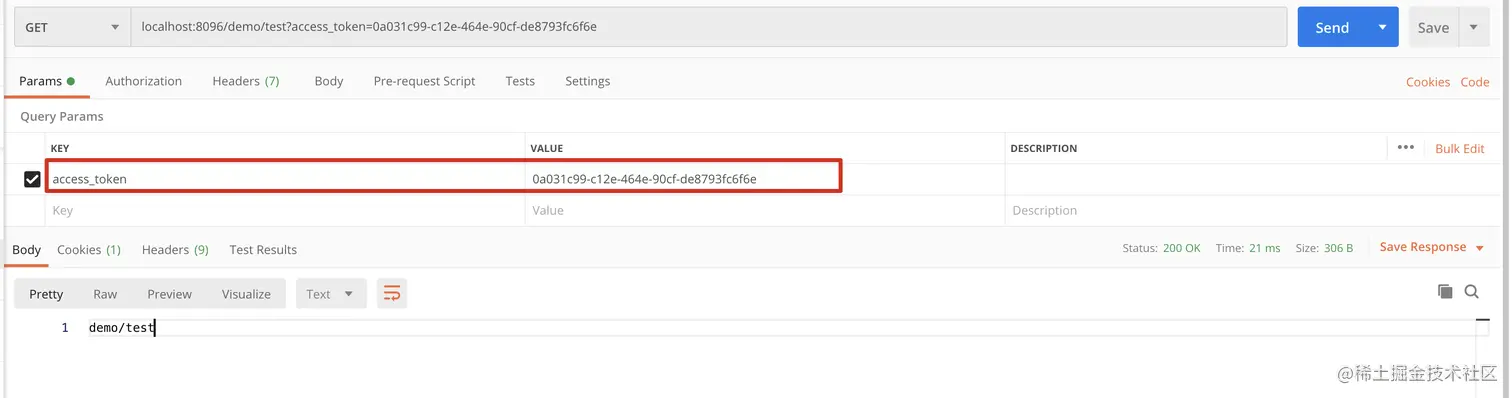Open the Text format dropdown
Image resolution: width=1512 pixels, height=398 pixels.
click(331, 294)
